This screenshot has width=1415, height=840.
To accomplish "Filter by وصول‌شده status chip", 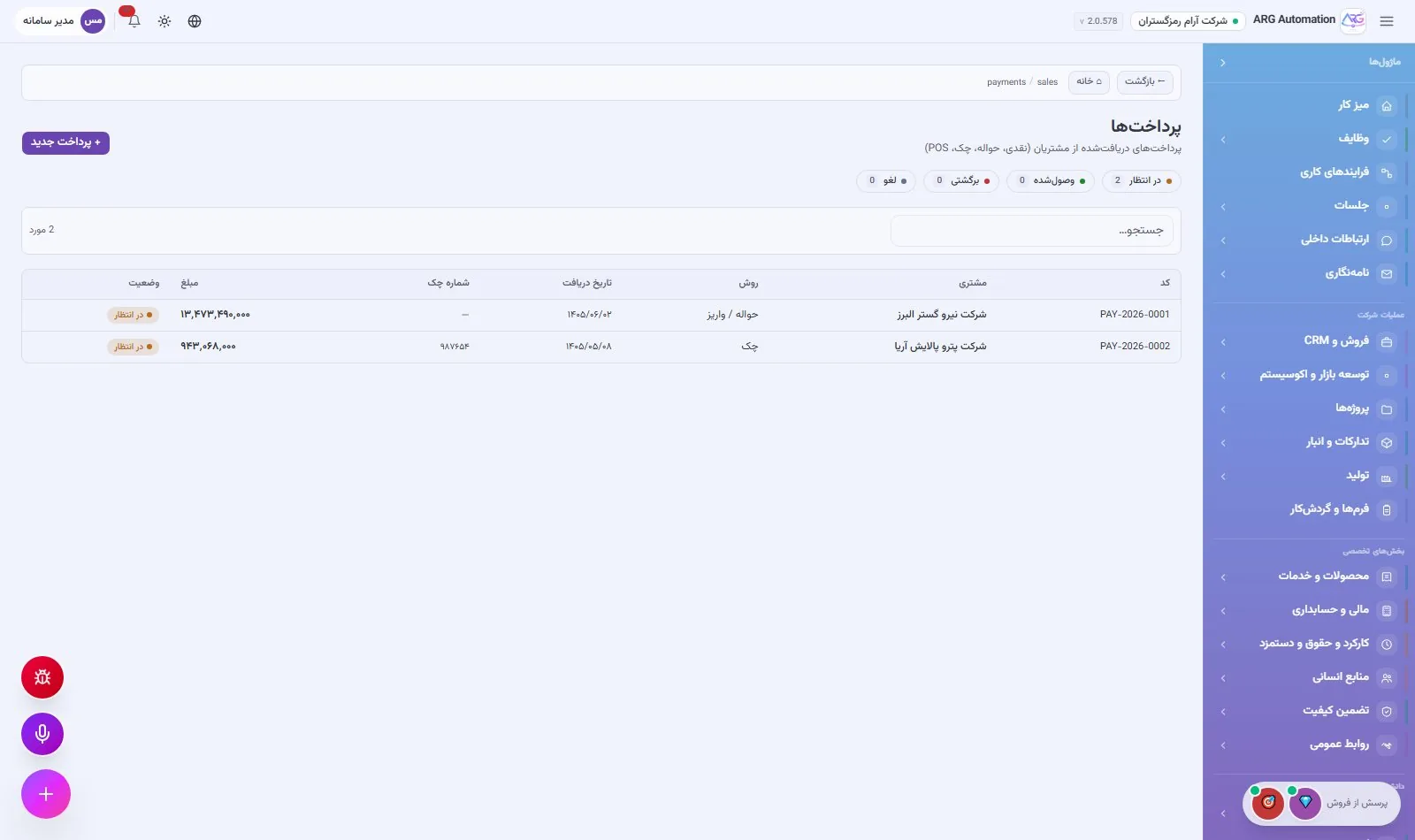I will tap(1051, 180).
